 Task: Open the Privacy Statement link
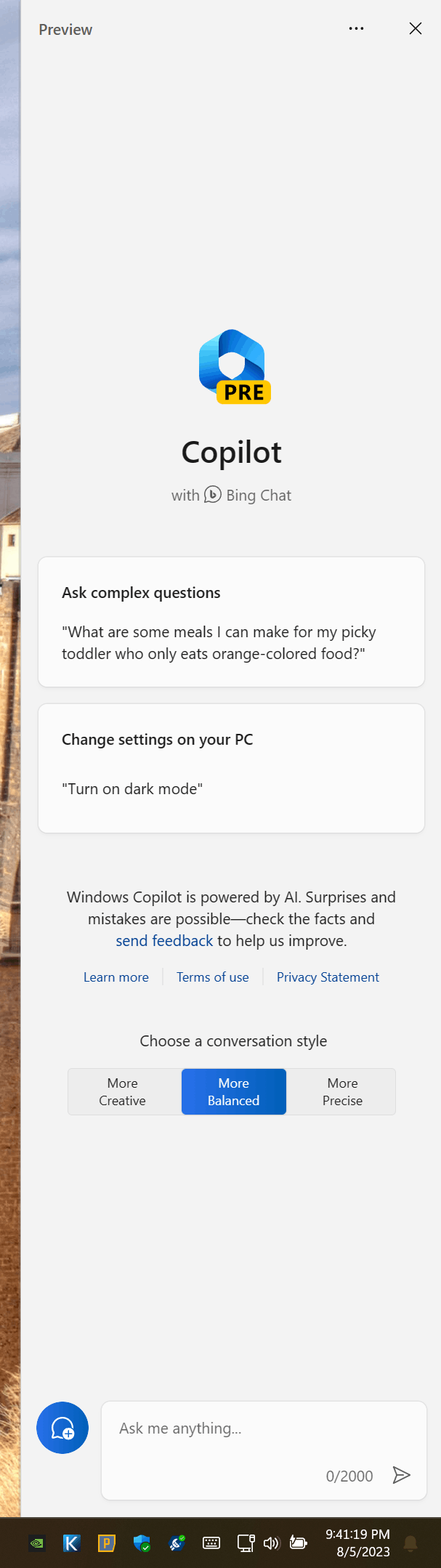[328, 977]
